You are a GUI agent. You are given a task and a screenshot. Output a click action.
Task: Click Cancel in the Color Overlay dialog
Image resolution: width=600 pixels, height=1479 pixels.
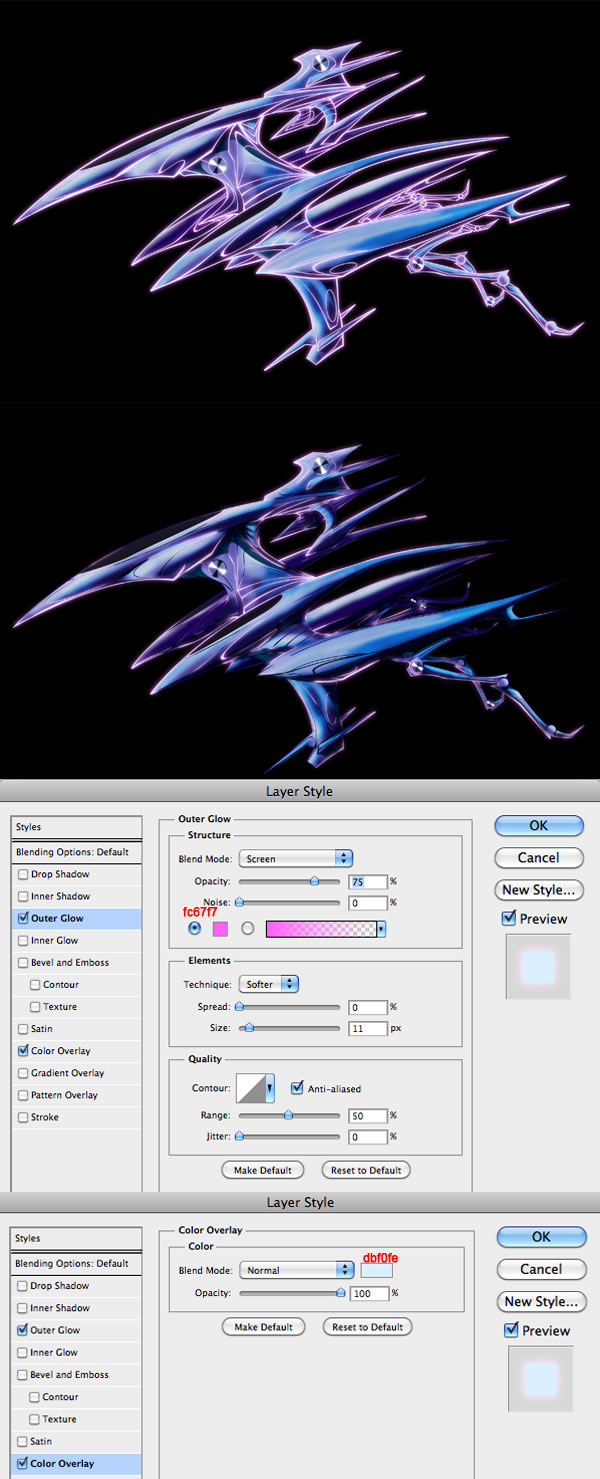click(x=541, y=1269)
